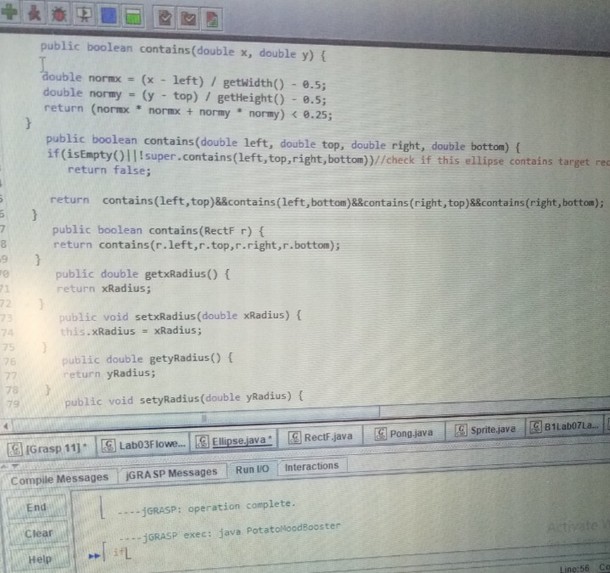Click the 'return xRadius;' code line
610x573 pixels.
(103, 289)
